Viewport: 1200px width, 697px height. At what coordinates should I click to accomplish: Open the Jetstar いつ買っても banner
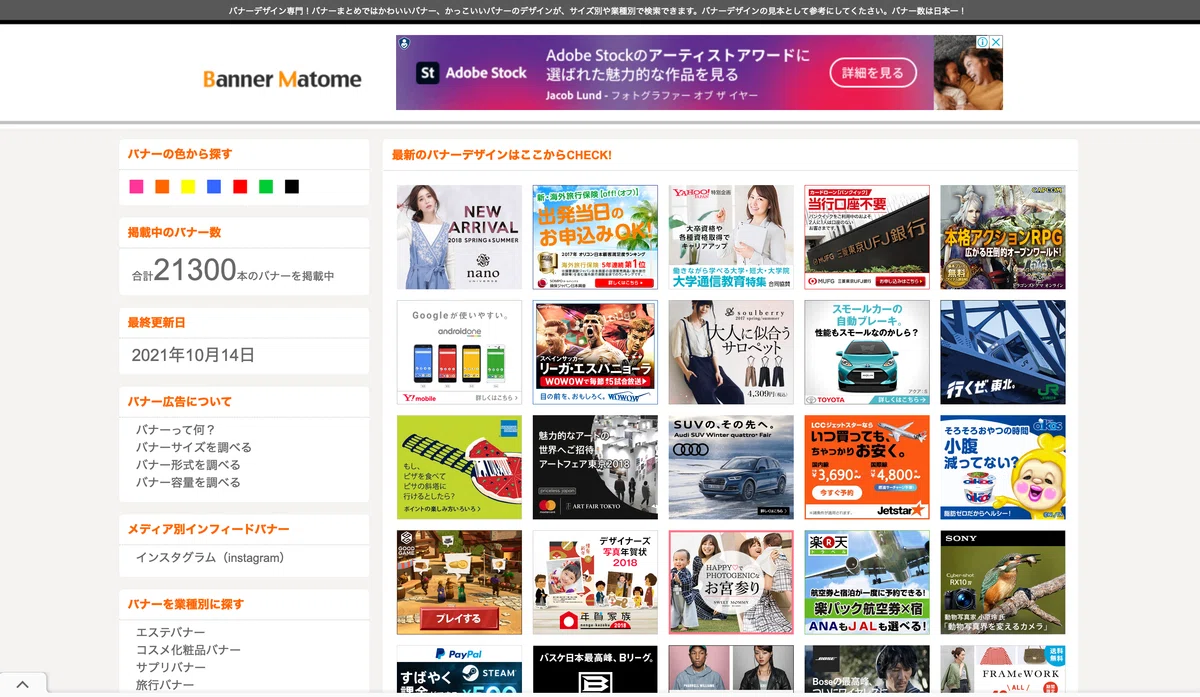click(x=867, y=467)
